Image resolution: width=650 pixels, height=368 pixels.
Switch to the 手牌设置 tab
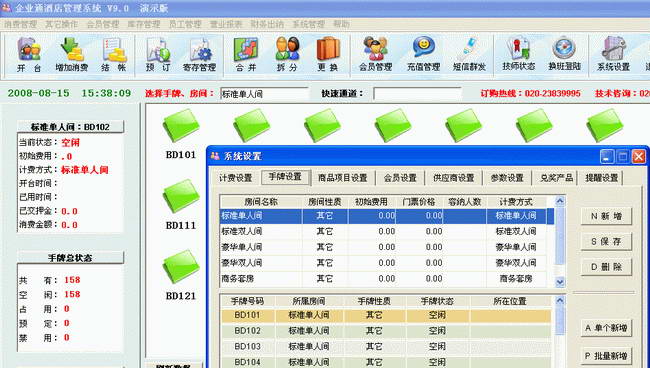tap(285, 177)
